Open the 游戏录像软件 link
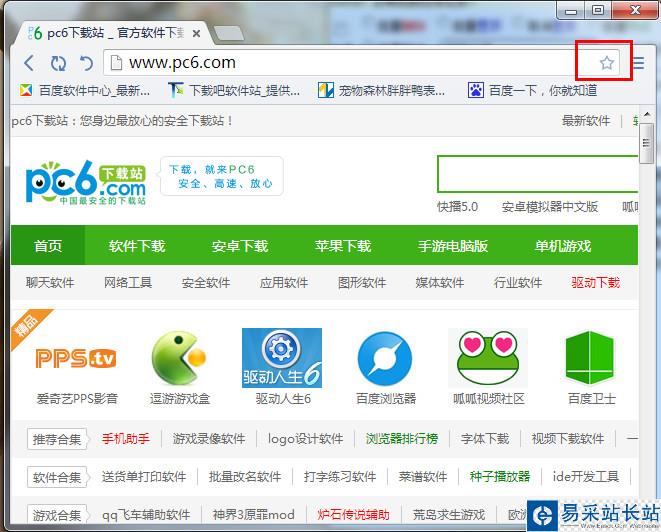Viewport: 661px width, 532px height. click(209, 439)
